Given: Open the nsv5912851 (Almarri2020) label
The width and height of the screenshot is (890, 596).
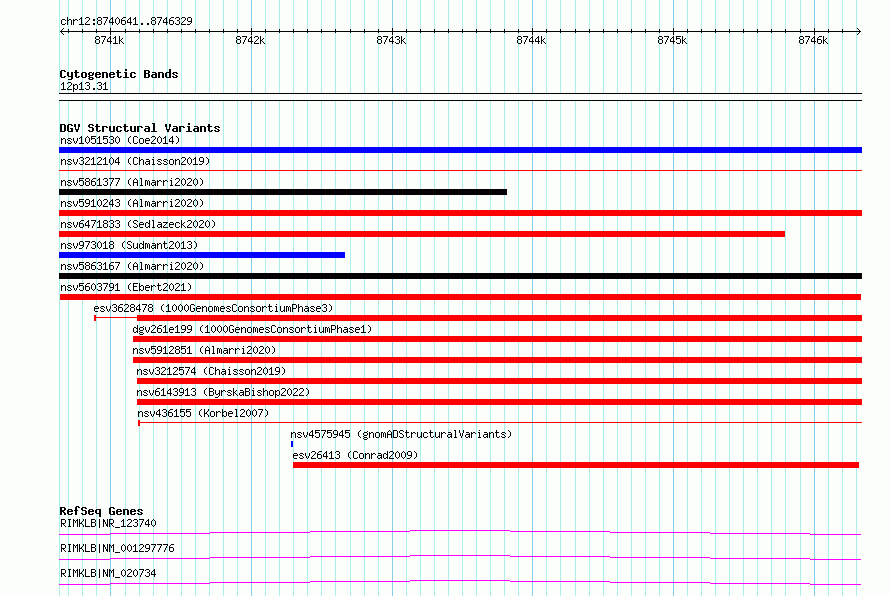Looking at the screenshot, I should 204,350.
